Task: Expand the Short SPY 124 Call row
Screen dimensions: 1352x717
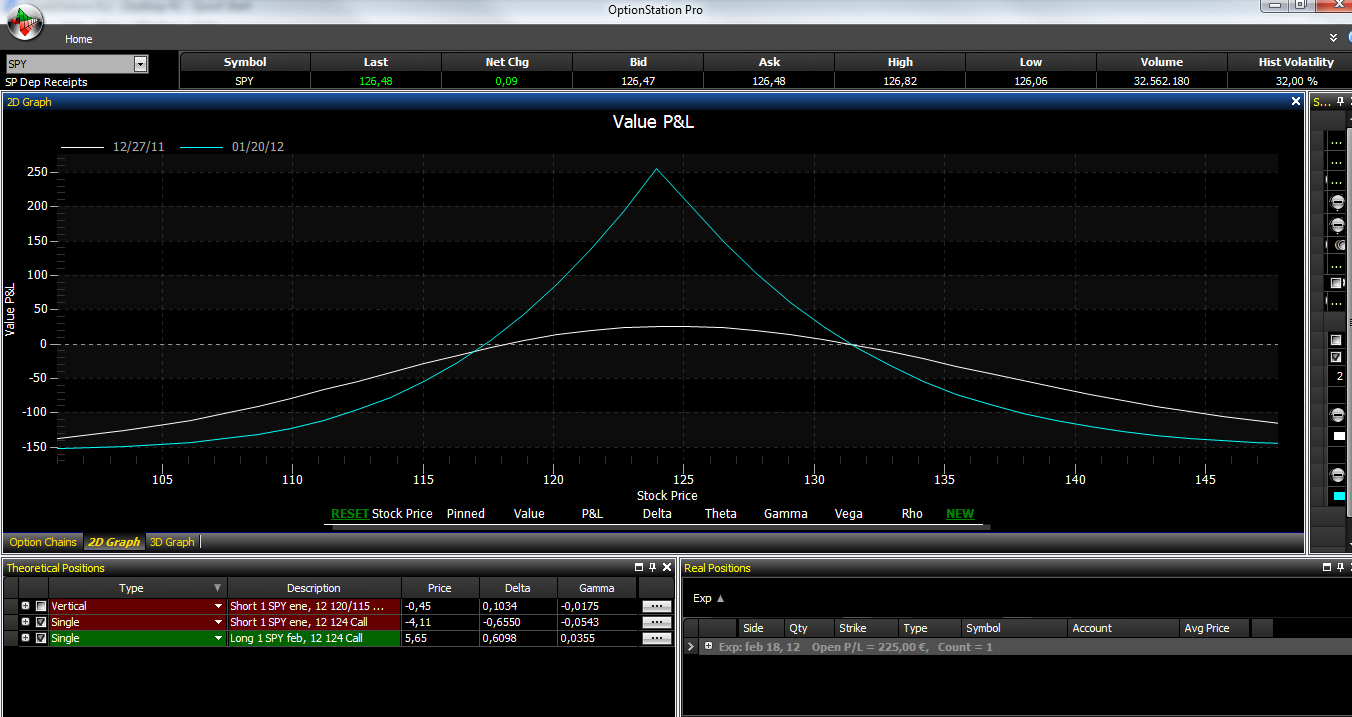Action: (26, 622)
